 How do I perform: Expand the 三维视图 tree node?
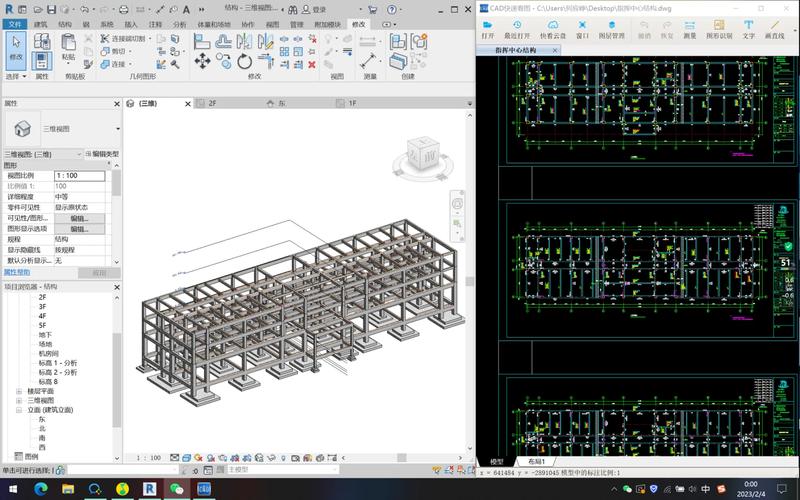click(19, 400)
